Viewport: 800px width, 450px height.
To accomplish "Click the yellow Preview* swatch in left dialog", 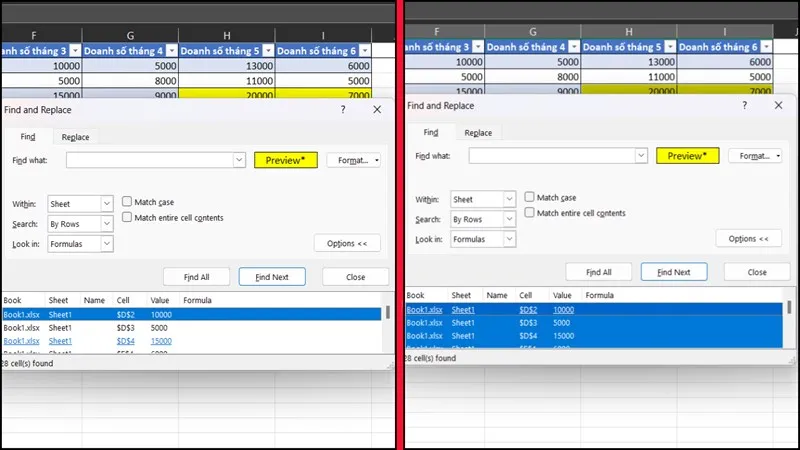I will pyautogui.click(x=285, y=160).
